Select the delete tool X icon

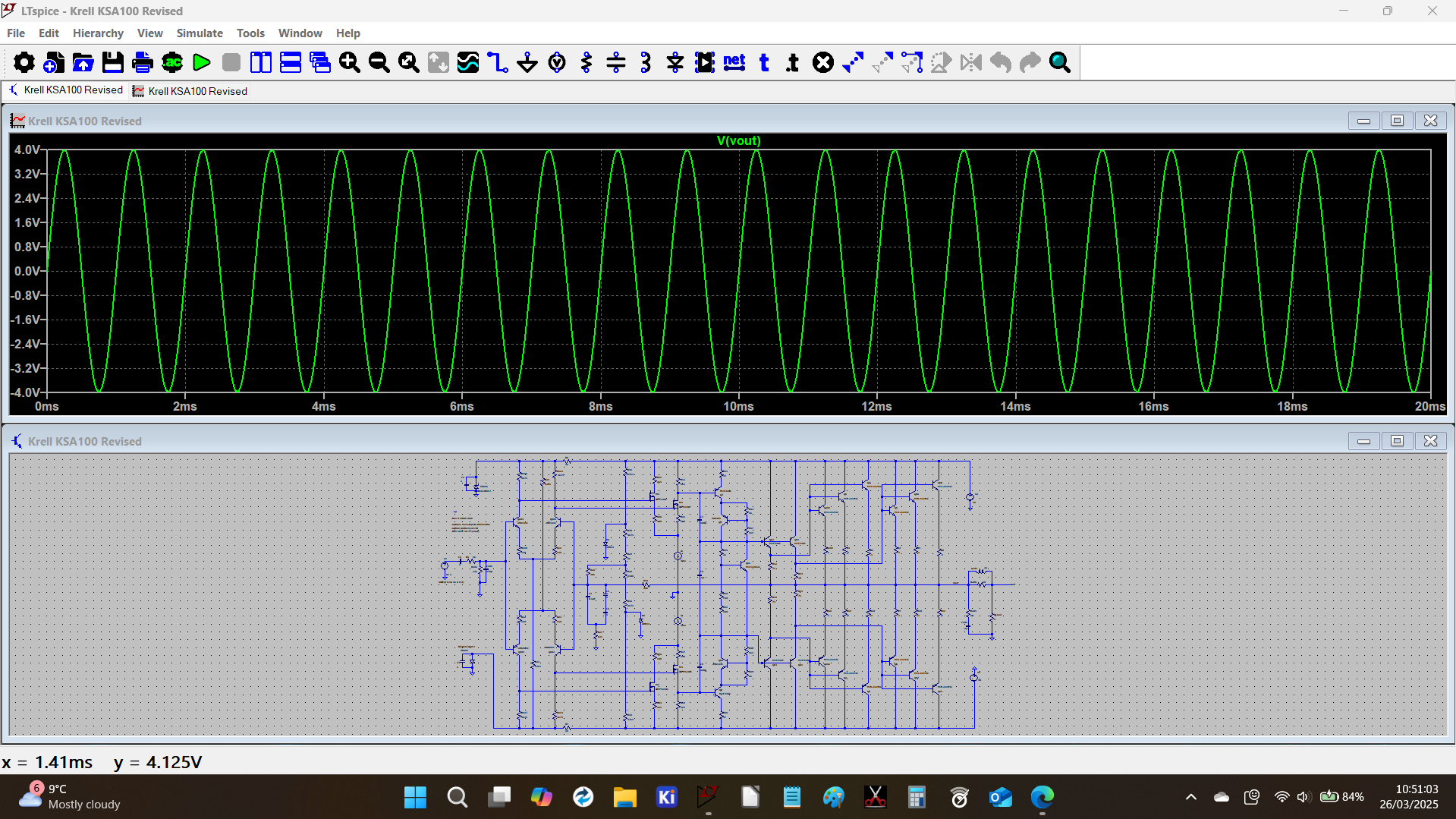[x=823, y=62]
